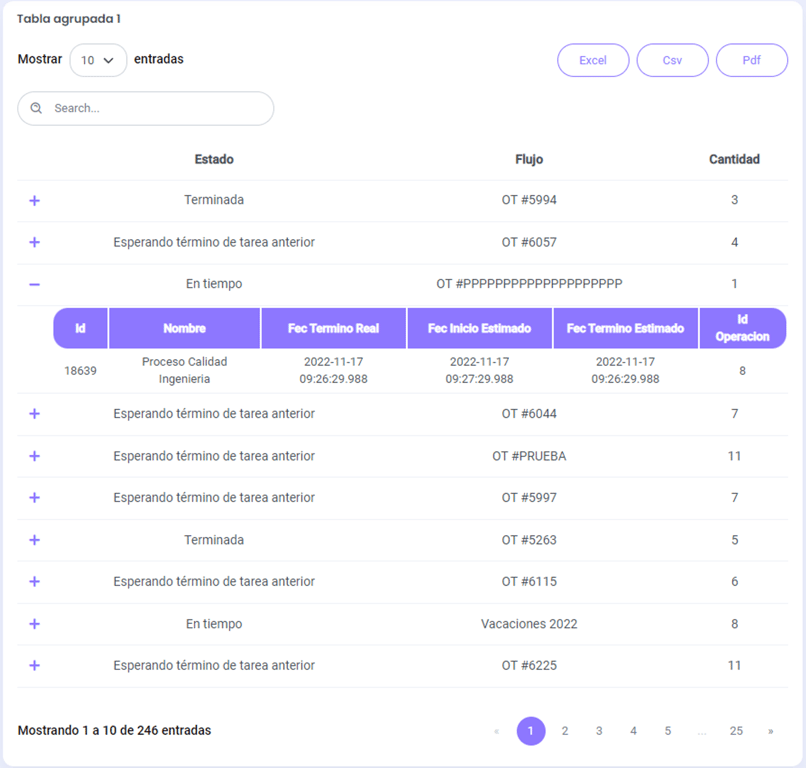Click the next page arrow
This screenshot has height=768, width=806.
(771, 731)
